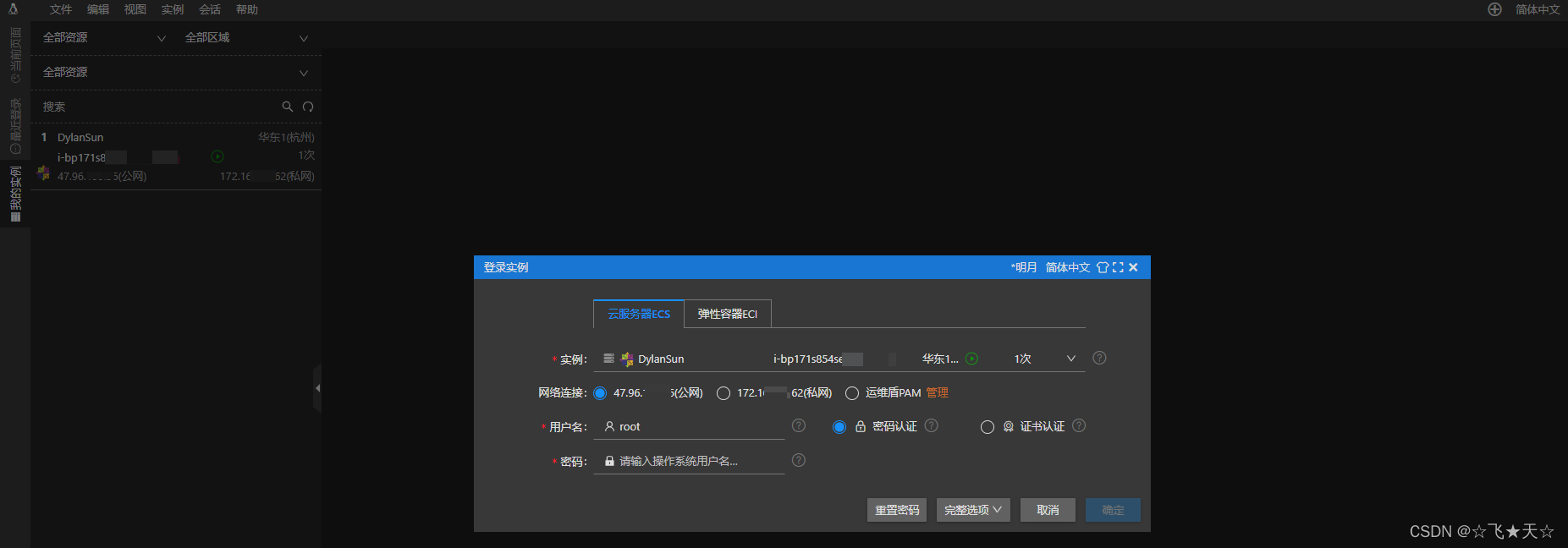This screenshot has width=1568, height=548.
Task: Expand the 完整选项 dropdown button
Action: (973, 510)
